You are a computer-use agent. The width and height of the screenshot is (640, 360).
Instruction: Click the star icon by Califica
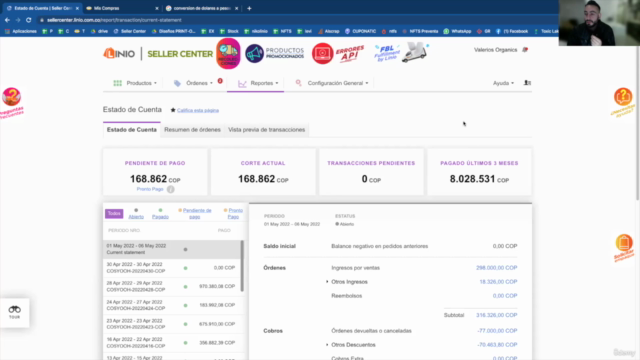pos(173,110)
